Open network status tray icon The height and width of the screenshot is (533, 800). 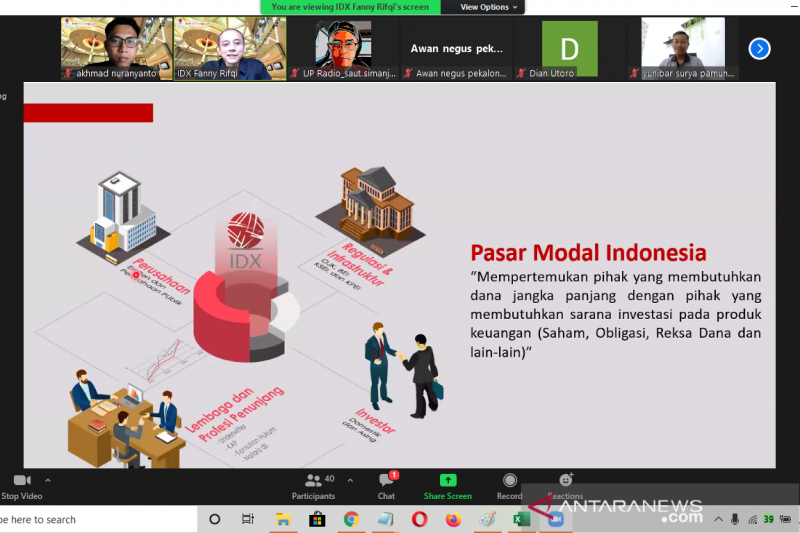[752, 520]
